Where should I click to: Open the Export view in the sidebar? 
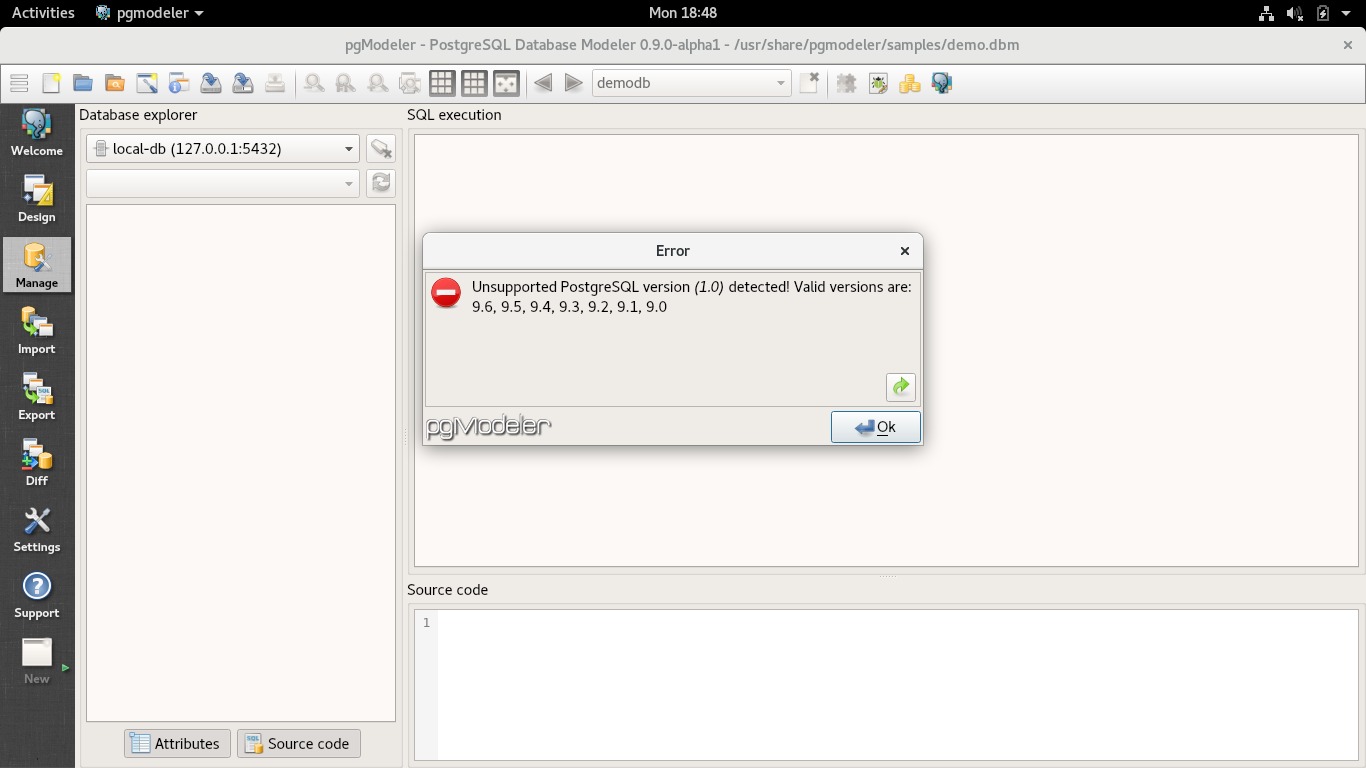(36, 395)
